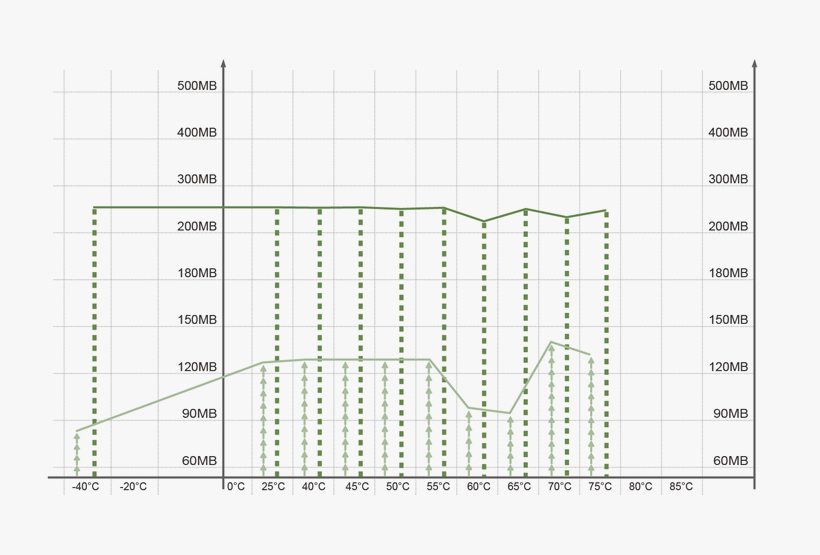The image size is (820, 555).
Task: Click the light arrow column at 25°C
Action: [x=264, y=420]
